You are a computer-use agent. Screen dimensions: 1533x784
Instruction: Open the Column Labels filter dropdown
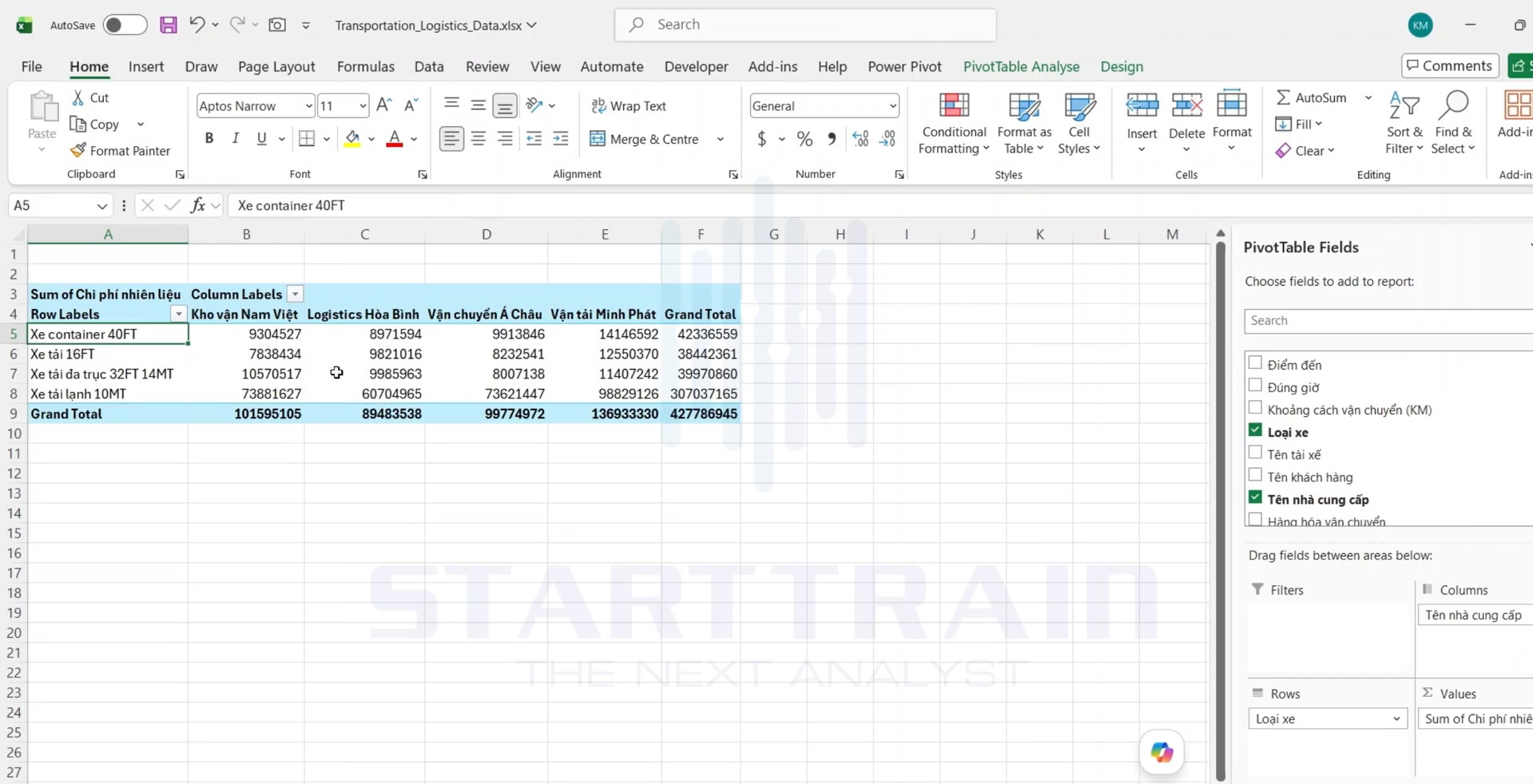[295, 295]
